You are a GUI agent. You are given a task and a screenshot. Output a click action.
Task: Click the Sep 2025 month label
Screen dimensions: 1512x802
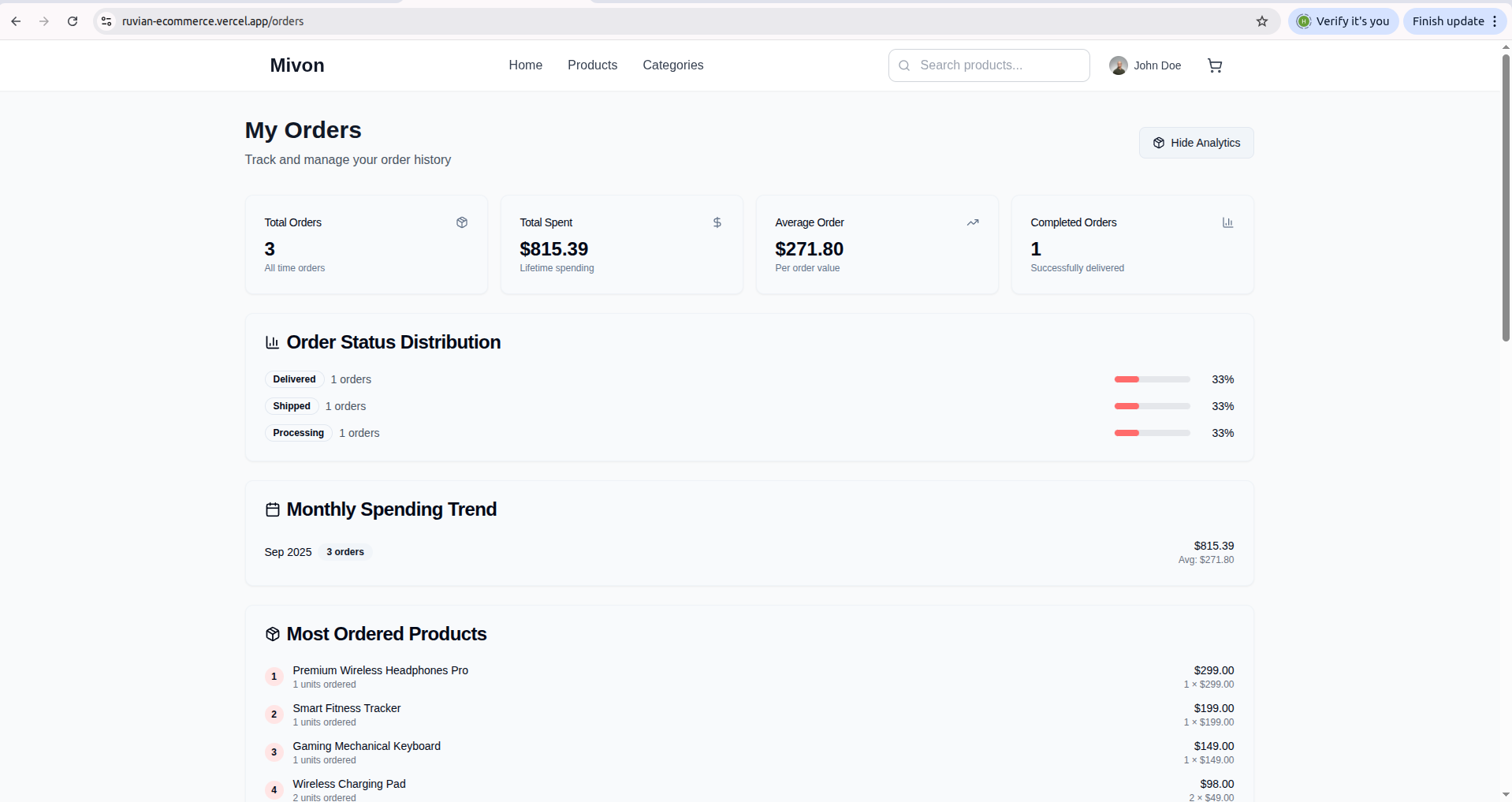point(289,552)
